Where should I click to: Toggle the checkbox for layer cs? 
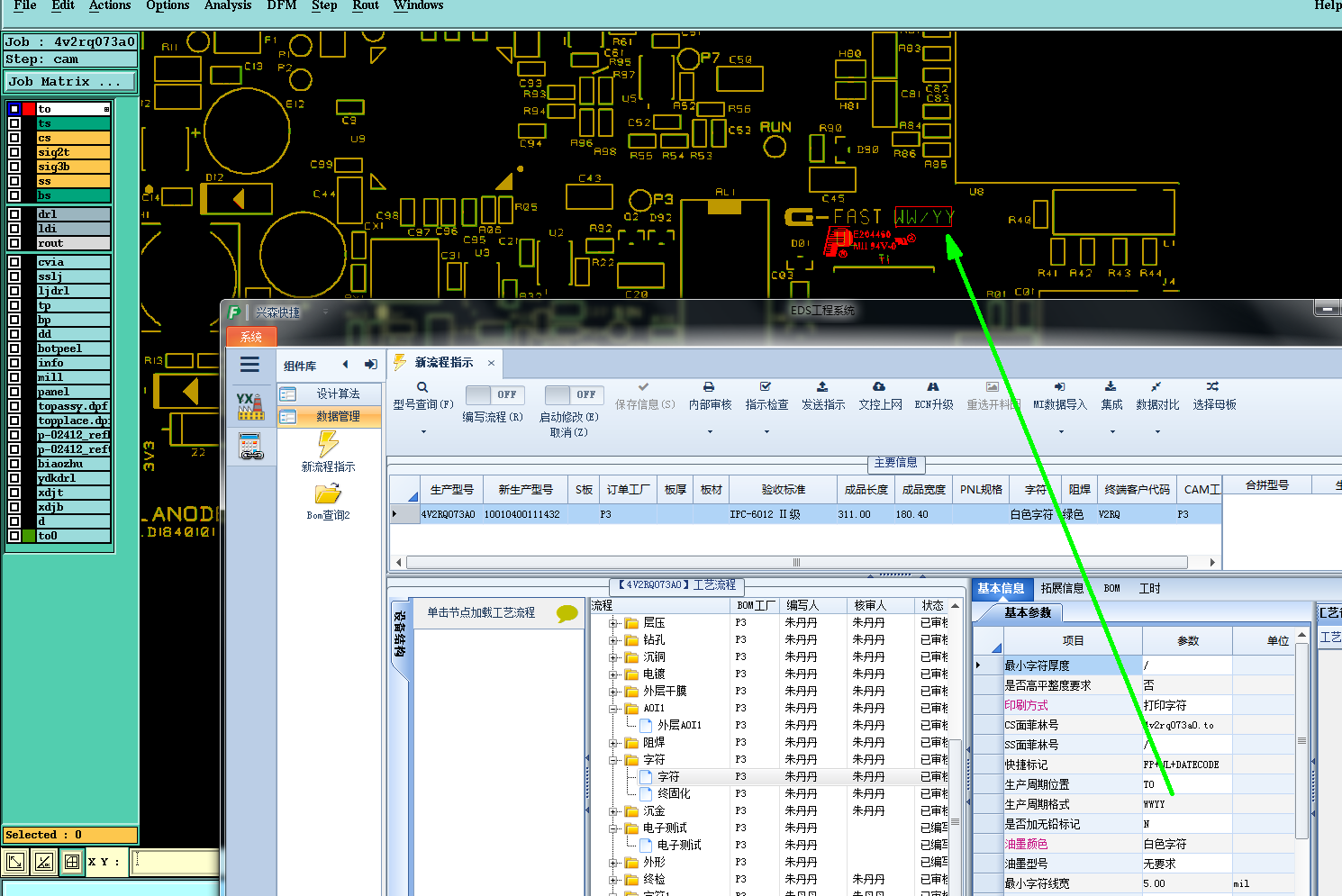click(14, 138)
